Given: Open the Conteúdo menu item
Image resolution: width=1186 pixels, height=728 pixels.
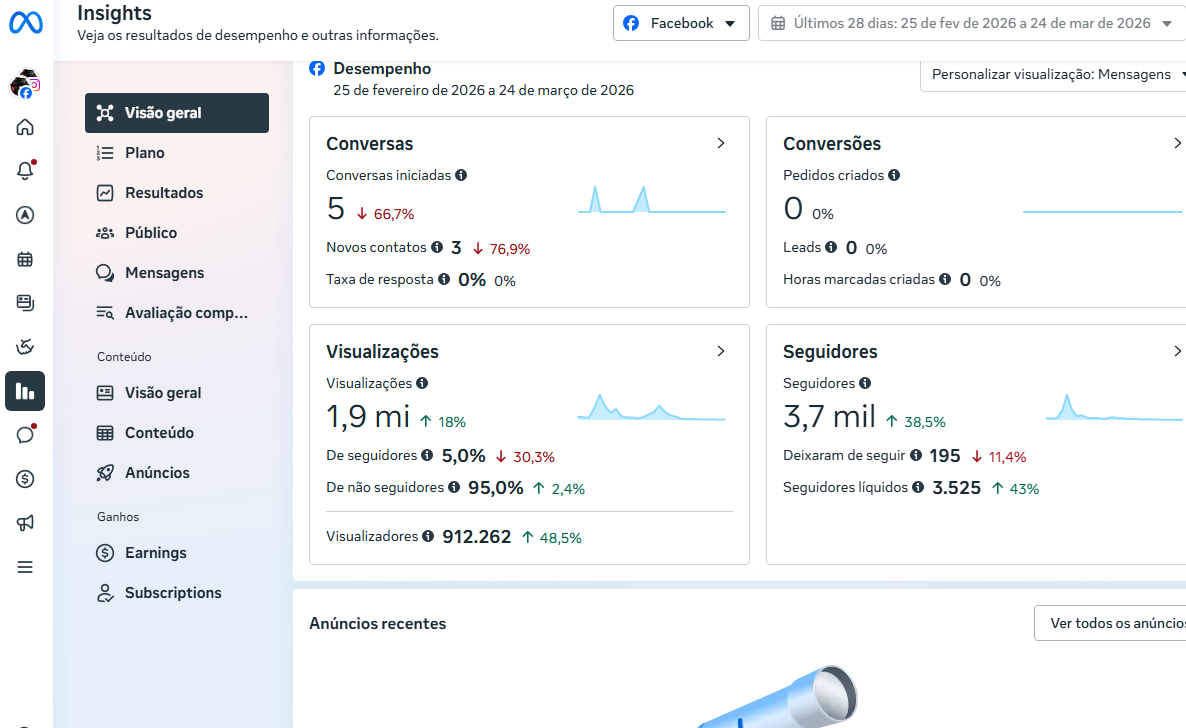Looking at the screenshot, I should pos(177,433).
